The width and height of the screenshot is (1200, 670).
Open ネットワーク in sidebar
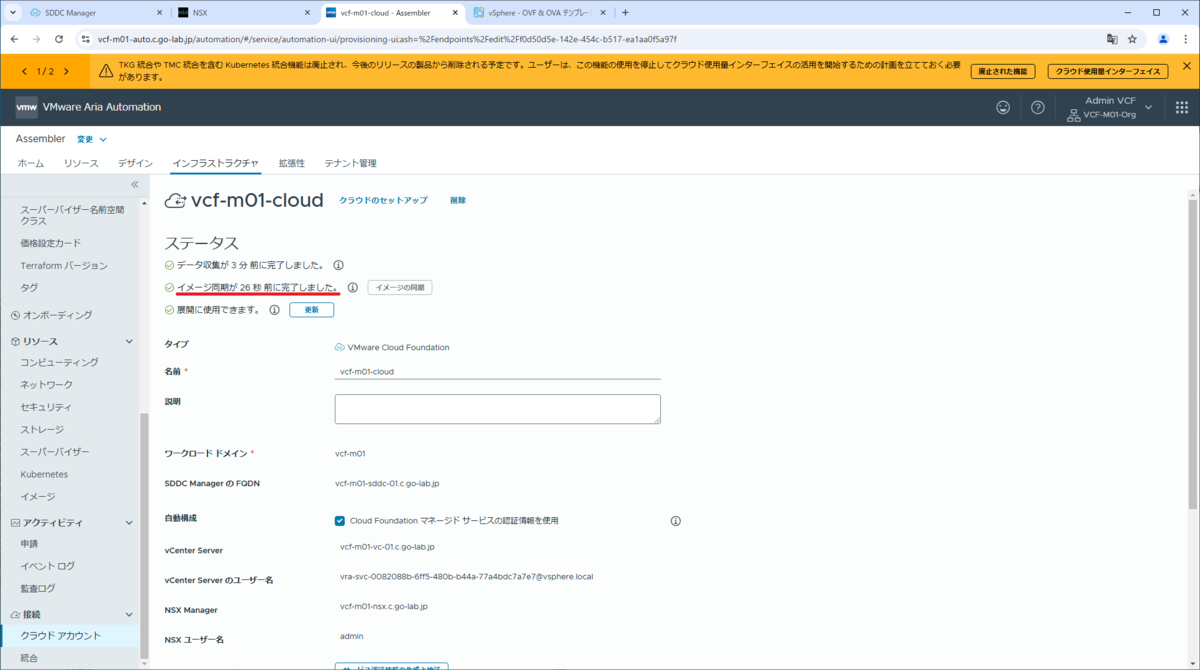(46, 385)
